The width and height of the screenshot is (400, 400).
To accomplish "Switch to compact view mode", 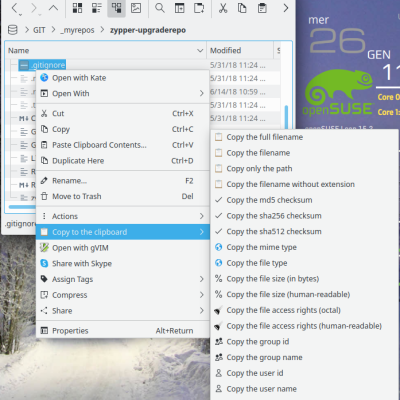I will [97, 8].
